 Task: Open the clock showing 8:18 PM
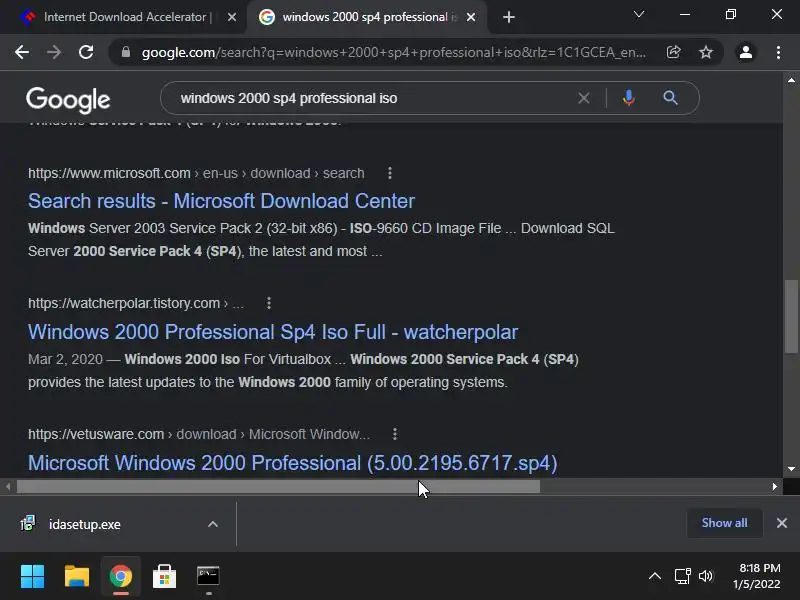[757, 576]
